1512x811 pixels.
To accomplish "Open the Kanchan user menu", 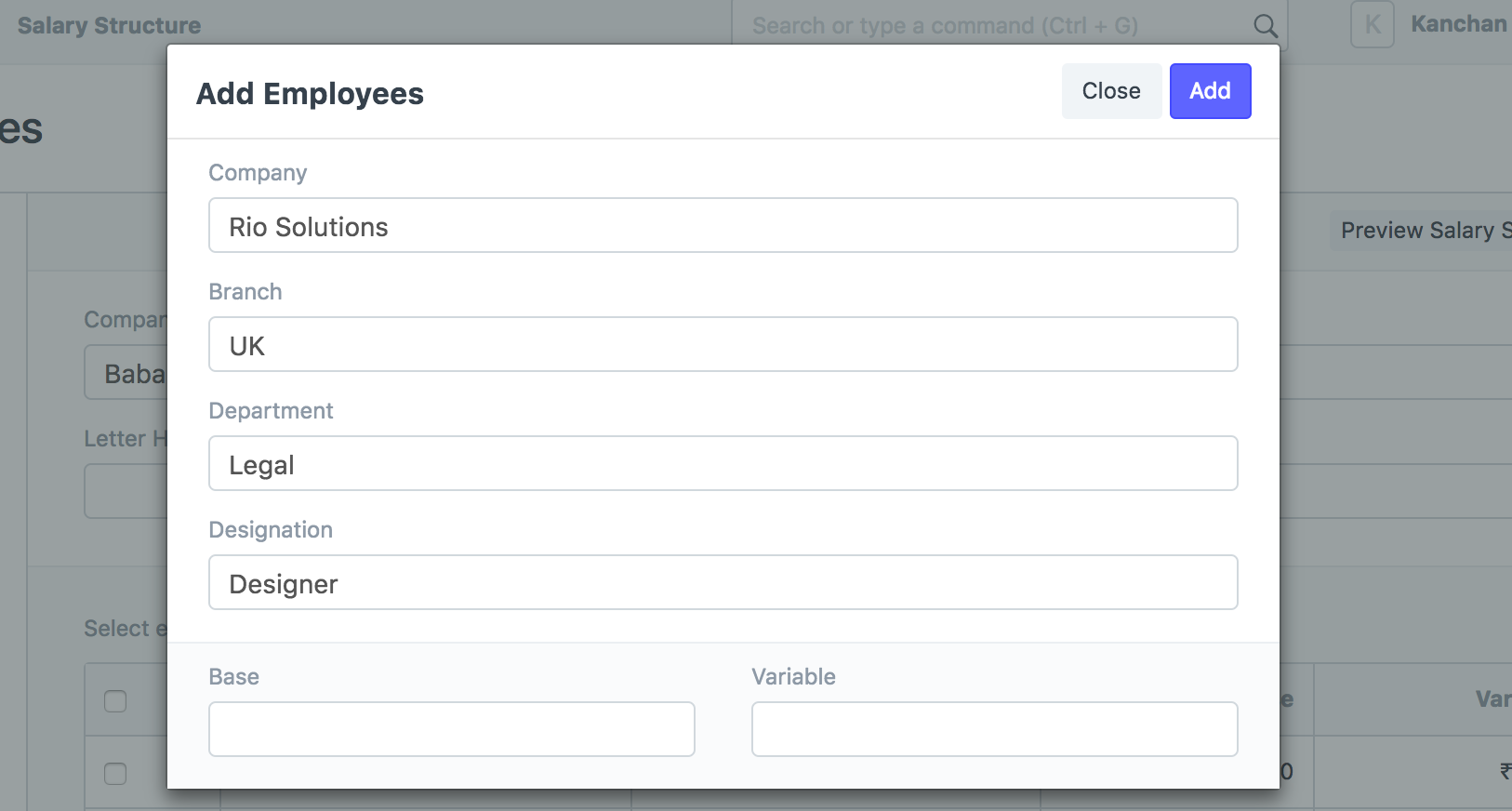I will click(1457, 25).
